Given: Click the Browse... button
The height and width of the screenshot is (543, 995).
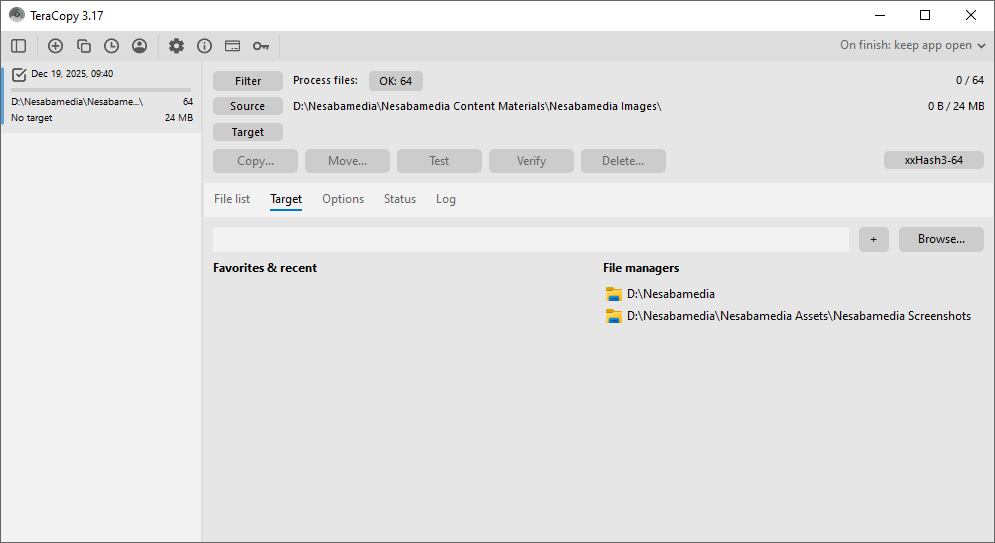Looking at the screenshot, I should point(940,239).
